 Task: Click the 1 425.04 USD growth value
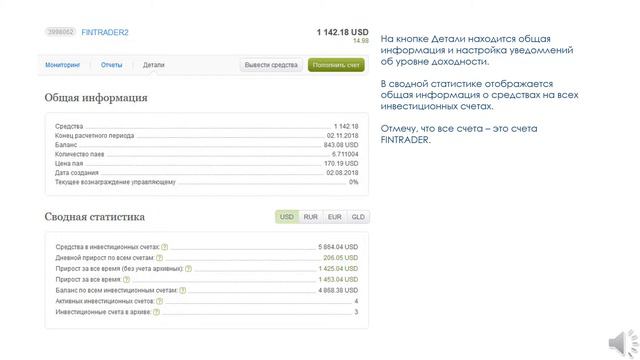(338, 269)
